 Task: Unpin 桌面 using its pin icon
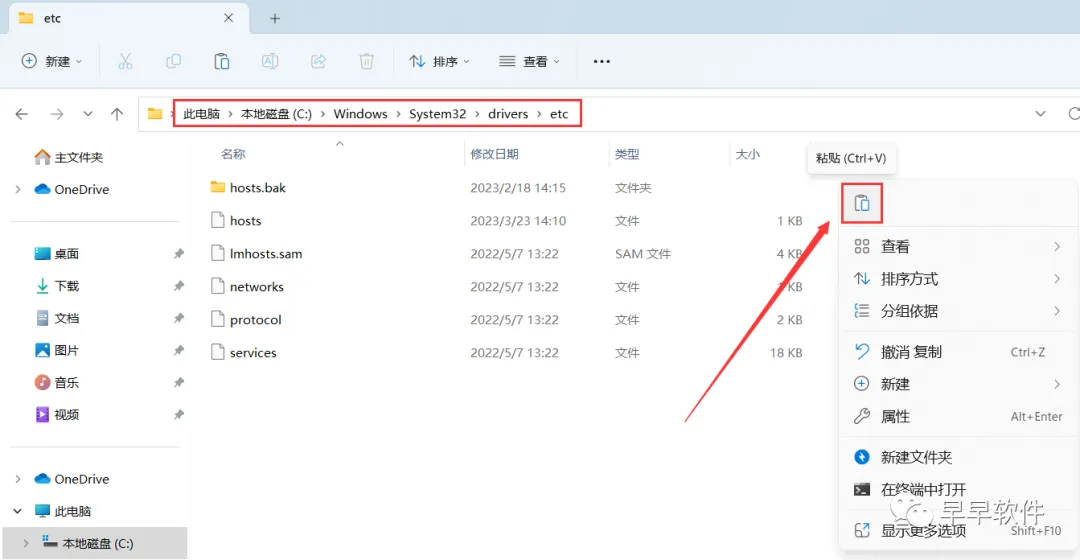click(179, 253)
